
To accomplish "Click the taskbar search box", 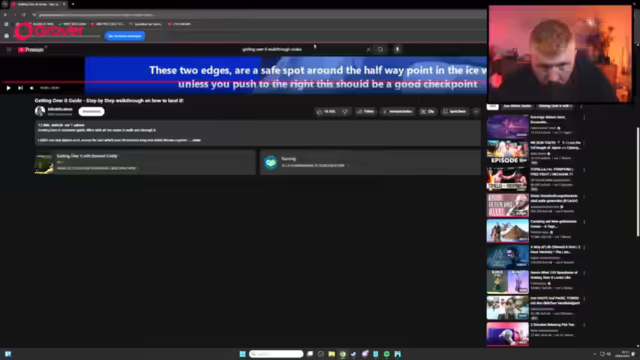I will point(276,354).
